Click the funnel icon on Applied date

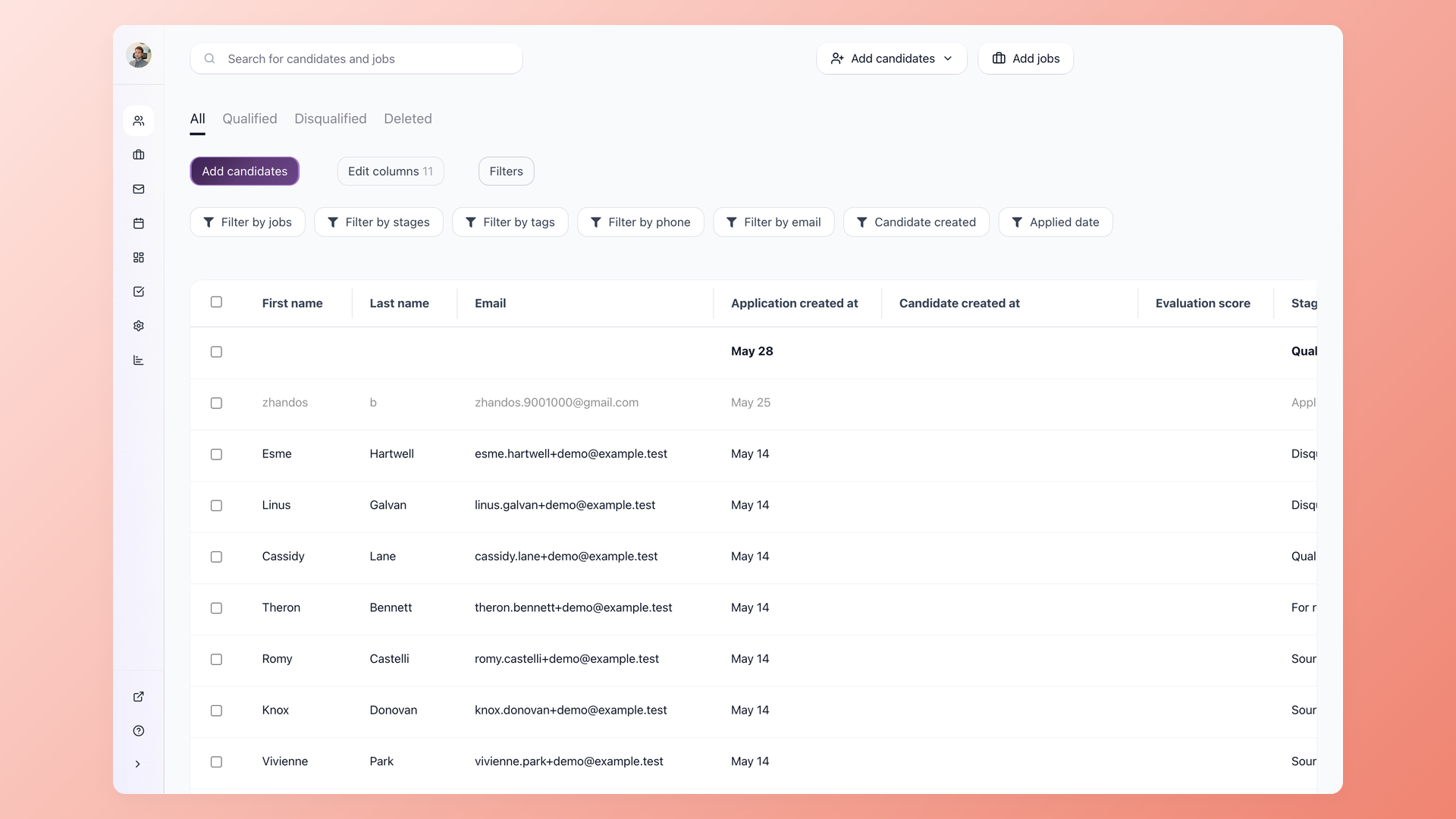tap(1018, 222)
